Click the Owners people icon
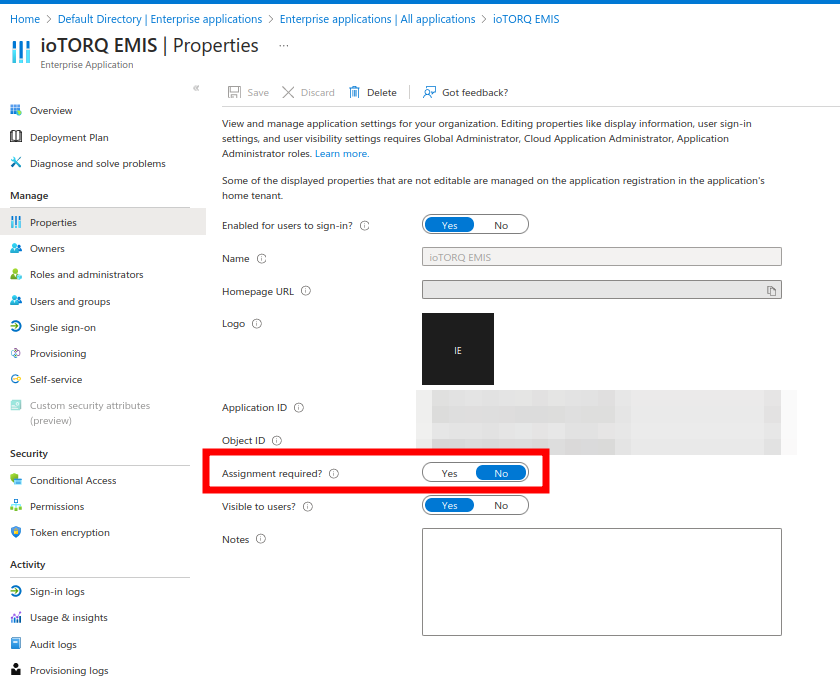The width and height of the screenshot is (840, 688). click(x=16, y=248)
